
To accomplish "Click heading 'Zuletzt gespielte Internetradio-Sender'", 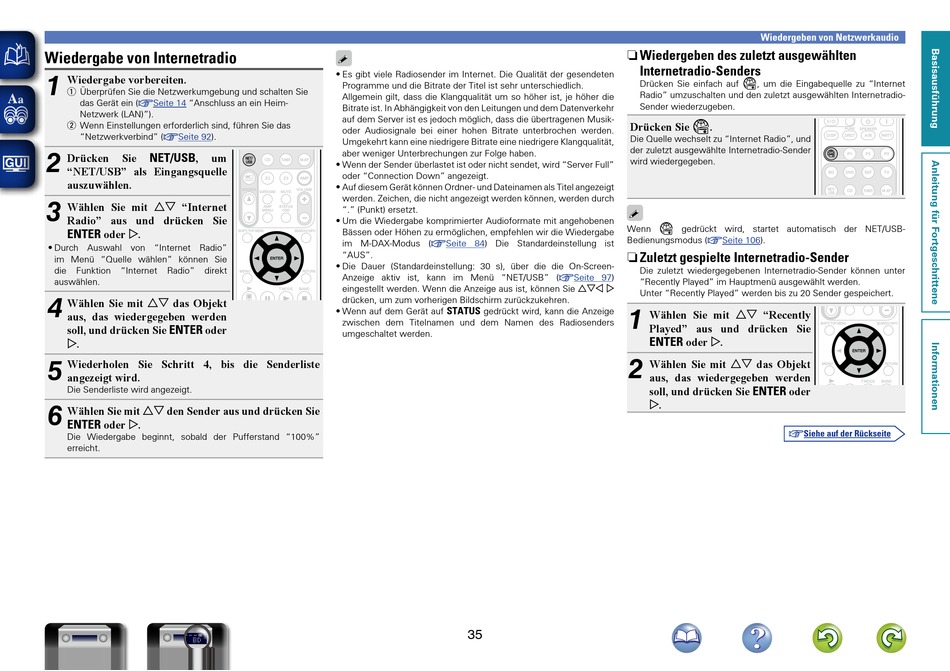I will click(744, 257).
